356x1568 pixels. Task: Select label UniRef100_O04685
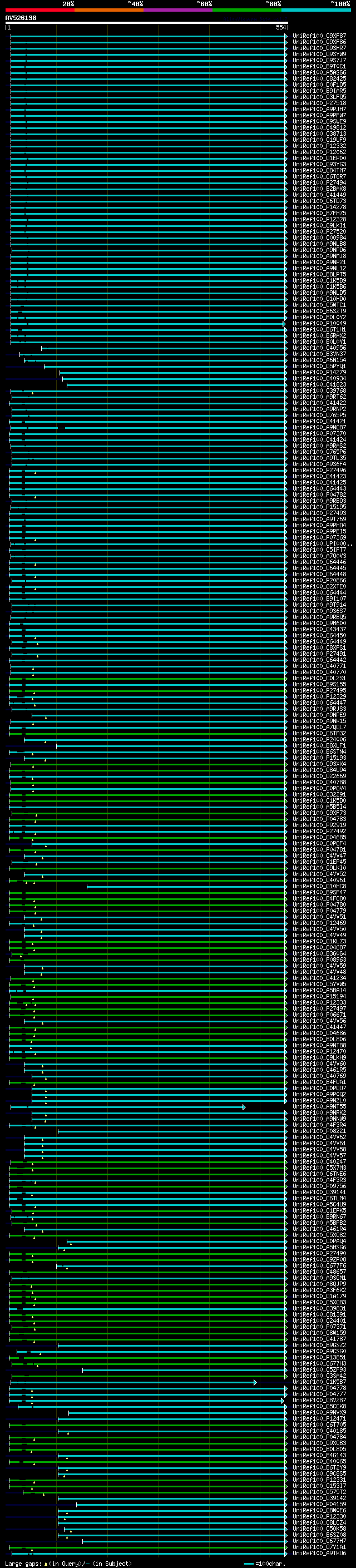pos(319,837)
